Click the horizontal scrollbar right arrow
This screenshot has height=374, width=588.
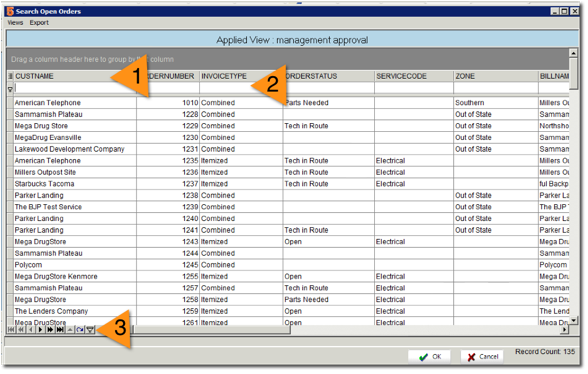coord(565,330)
